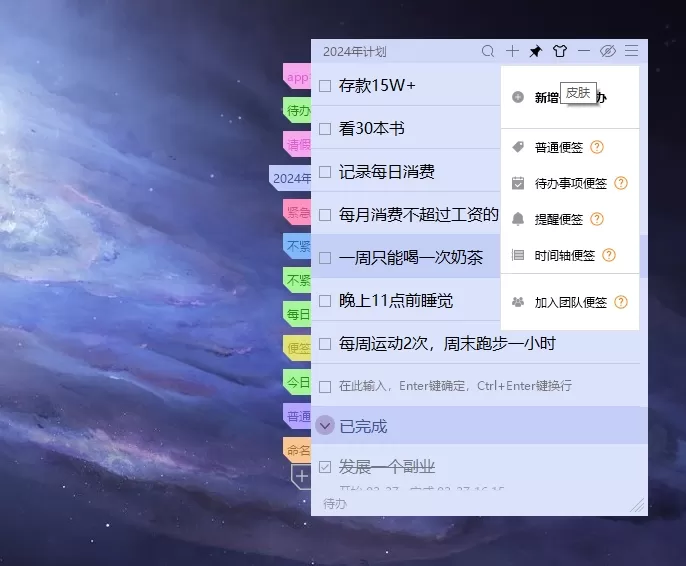Check the 存款15W+ task checkbox
Image resolution: width=686 pixels, height=566 pixels.
click(x=325, y=86)
